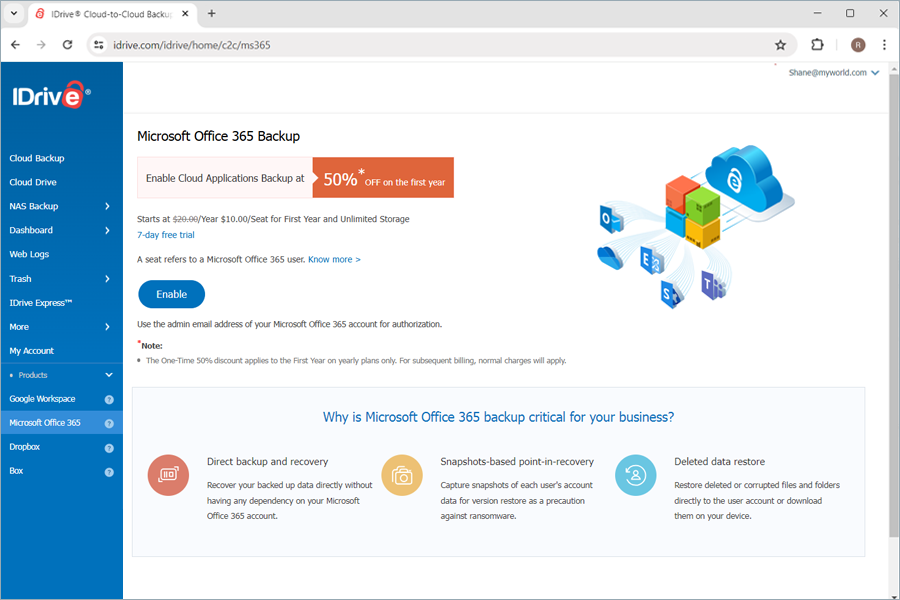900x600 pixels.
Task: Open the tab search dropdown arrow
Action: [x=14, y=13]
